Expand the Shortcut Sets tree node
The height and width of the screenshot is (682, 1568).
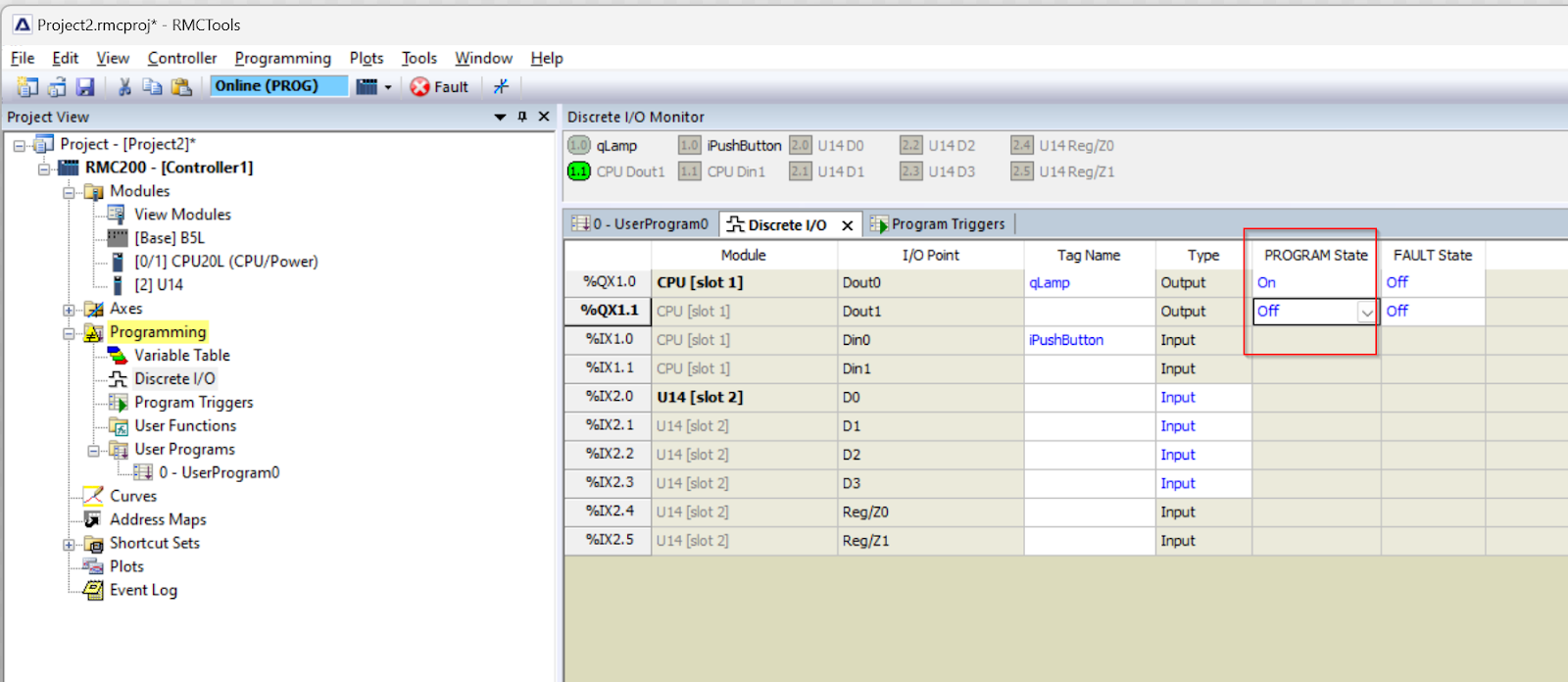pyautogui.click(x=69, y=544)
